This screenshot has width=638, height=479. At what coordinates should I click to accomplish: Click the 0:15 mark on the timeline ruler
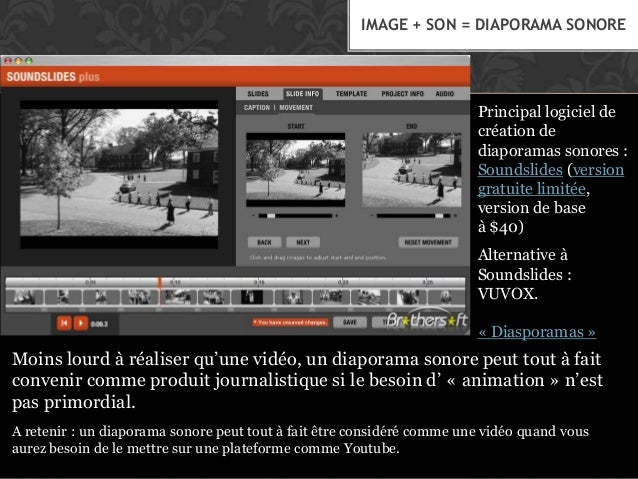259,282
